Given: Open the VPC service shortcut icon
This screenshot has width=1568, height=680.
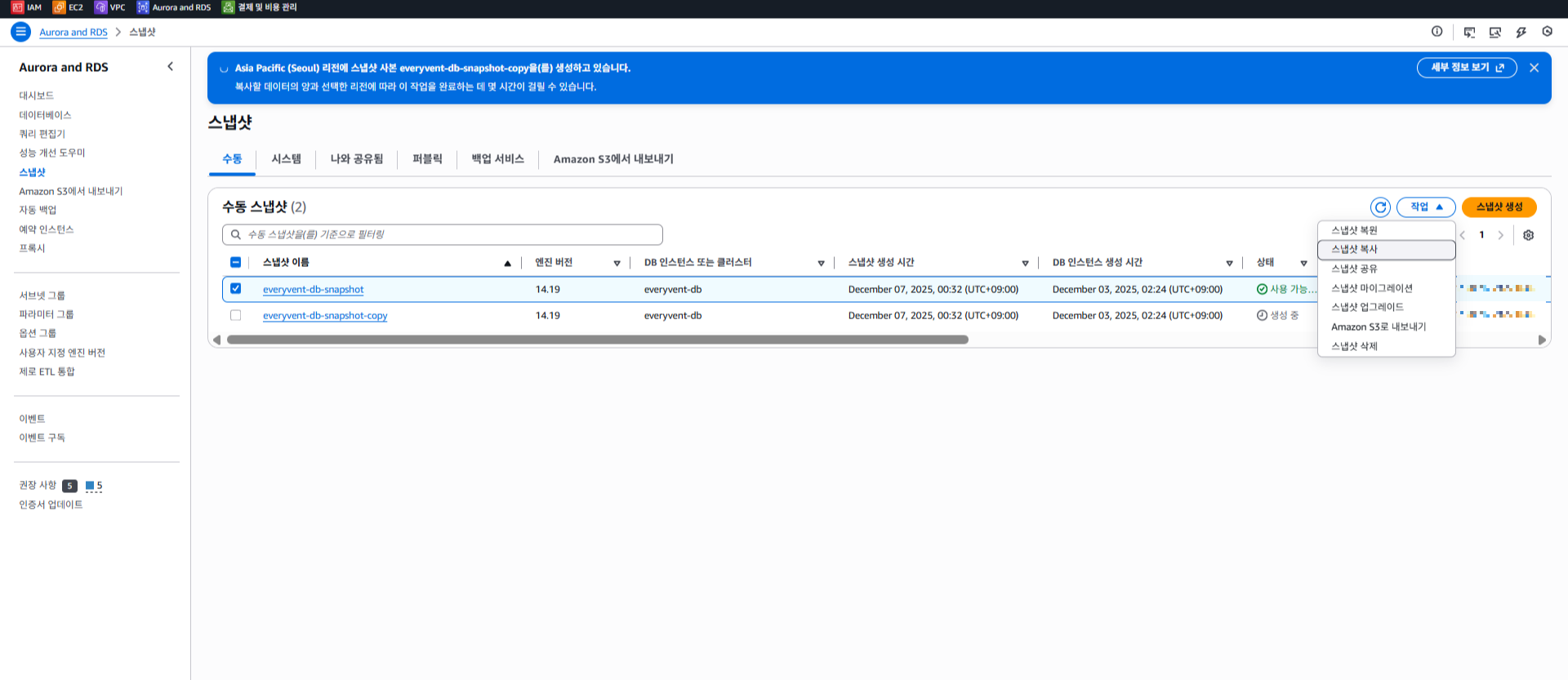Looking at the screenshot, I should 100,7.
